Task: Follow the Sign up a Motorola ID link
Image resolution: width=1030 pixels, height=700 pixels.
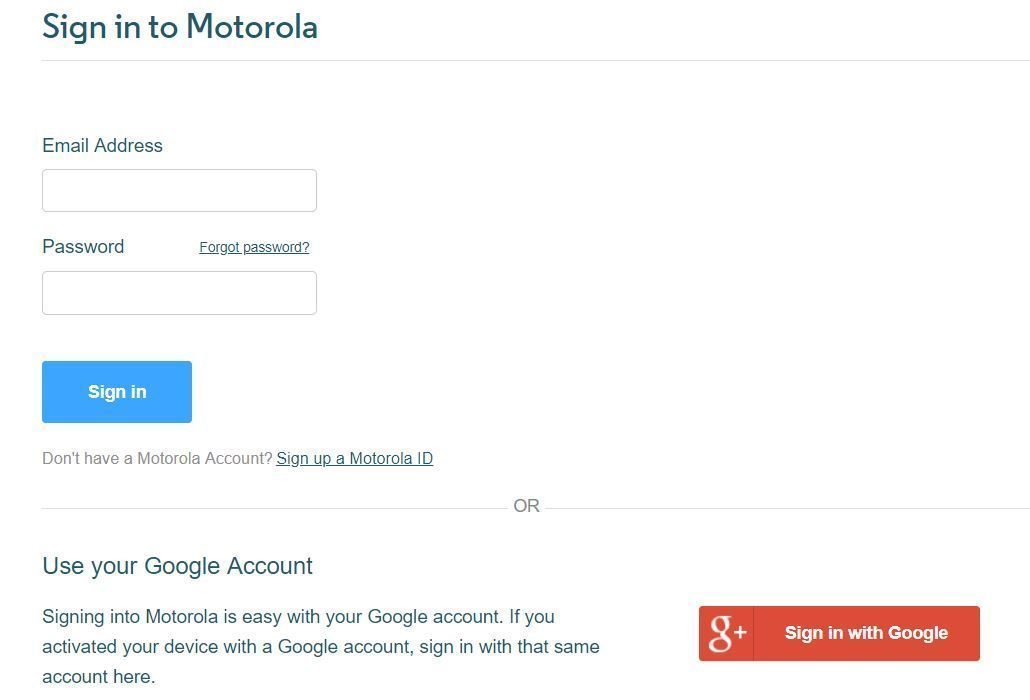Action: (x=354, y=458)
